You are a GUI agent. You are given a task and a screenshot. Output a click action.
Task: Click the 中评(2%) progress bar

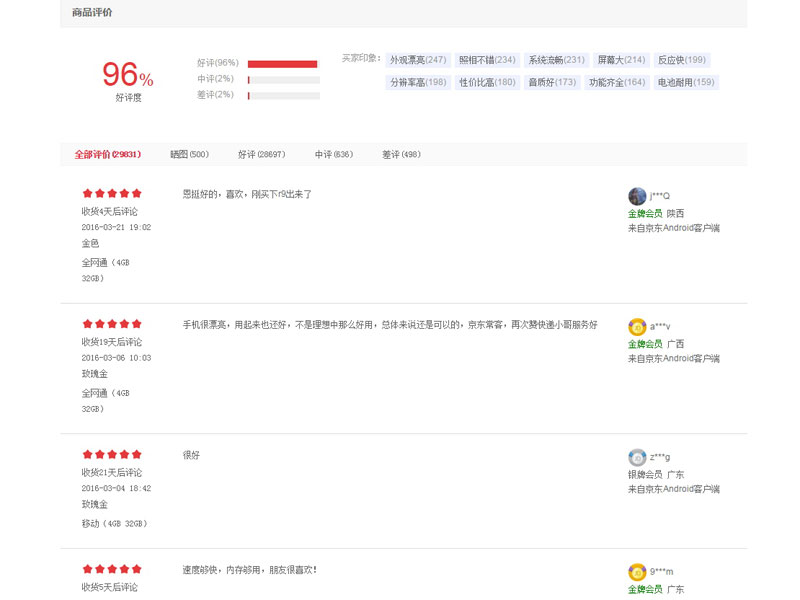[284, 80]
